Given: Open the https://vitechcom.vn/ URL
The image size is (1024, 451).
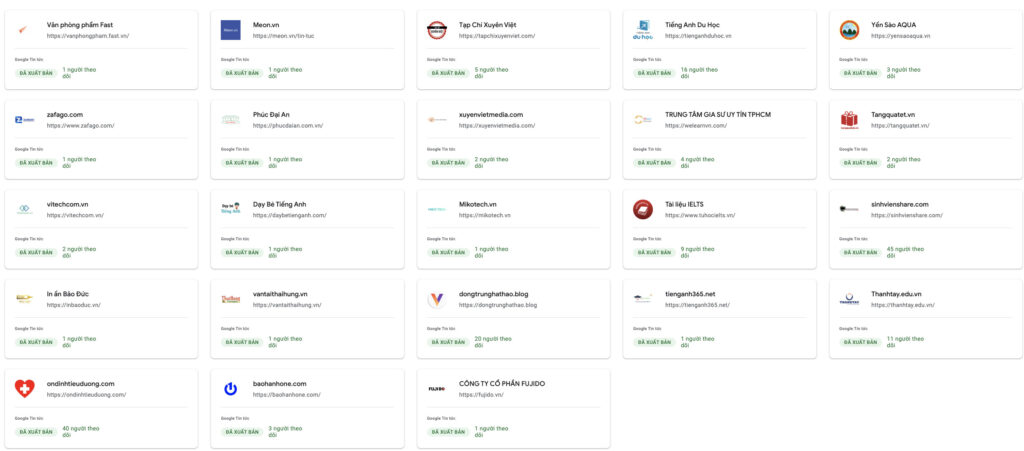Looking at the screenshot, I should tap(75, 215).
